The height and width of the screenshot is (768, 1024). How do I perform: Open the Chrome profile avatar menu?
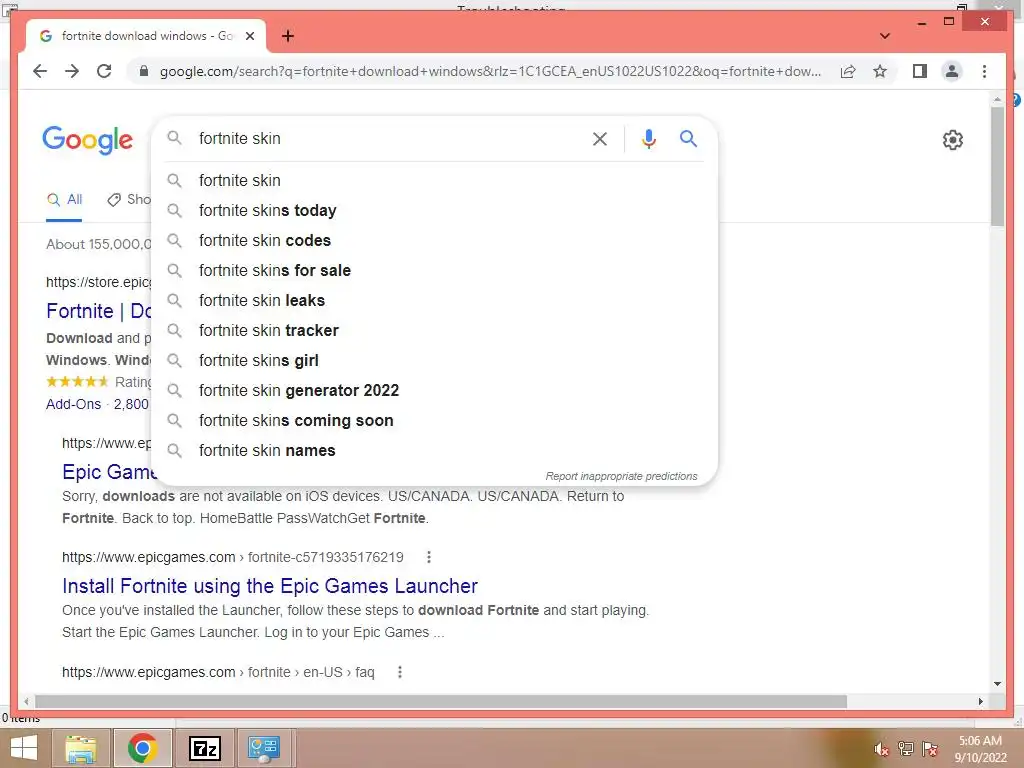click(x=952, y=71)
